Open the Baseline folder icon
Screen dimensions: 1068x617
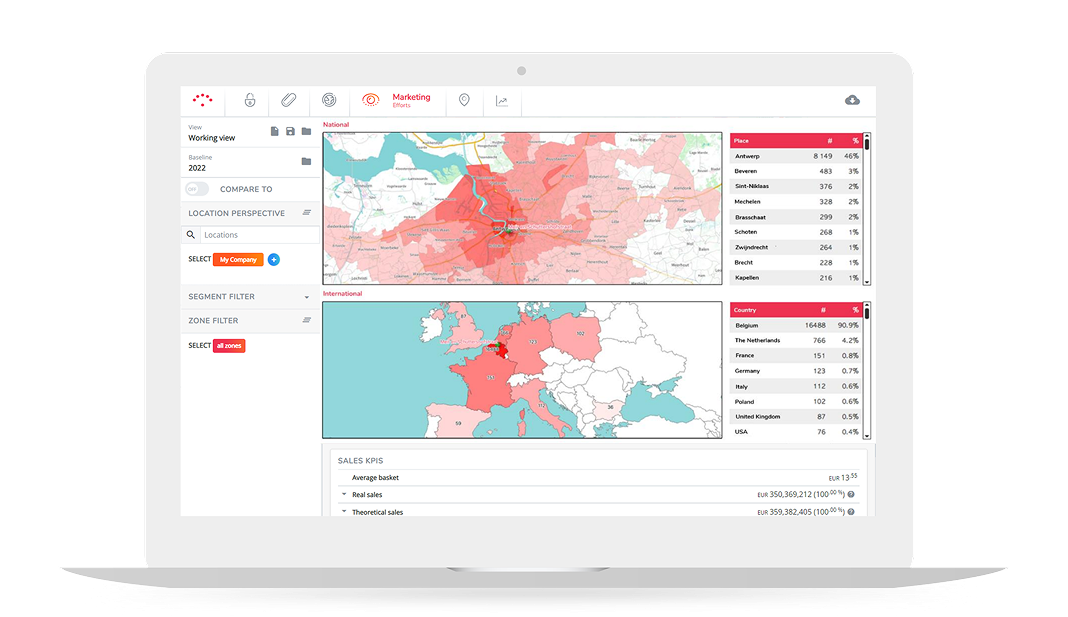(306, 162)
